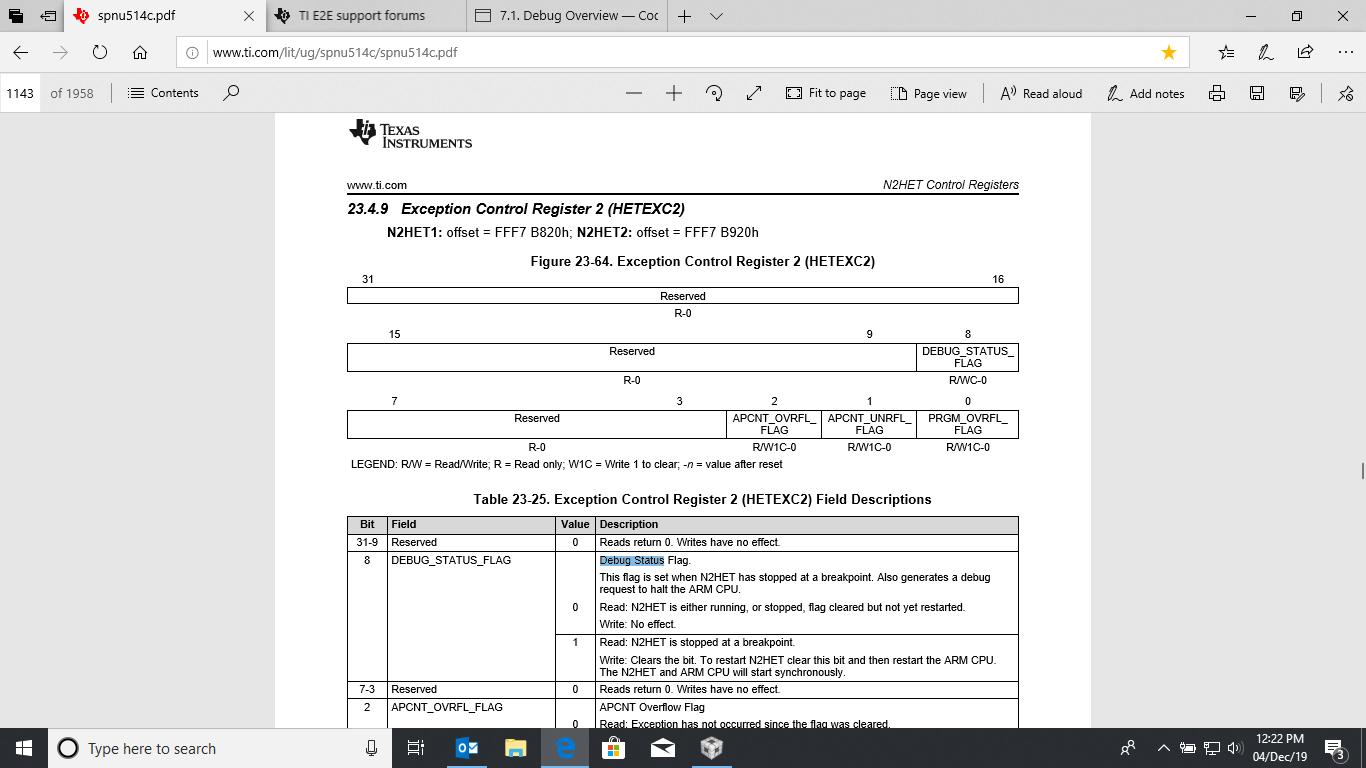Viewport: 1366px width, 768px height.
Task: Click the Save As icon in PDF toolbar
Action: tap(1297, 93)
